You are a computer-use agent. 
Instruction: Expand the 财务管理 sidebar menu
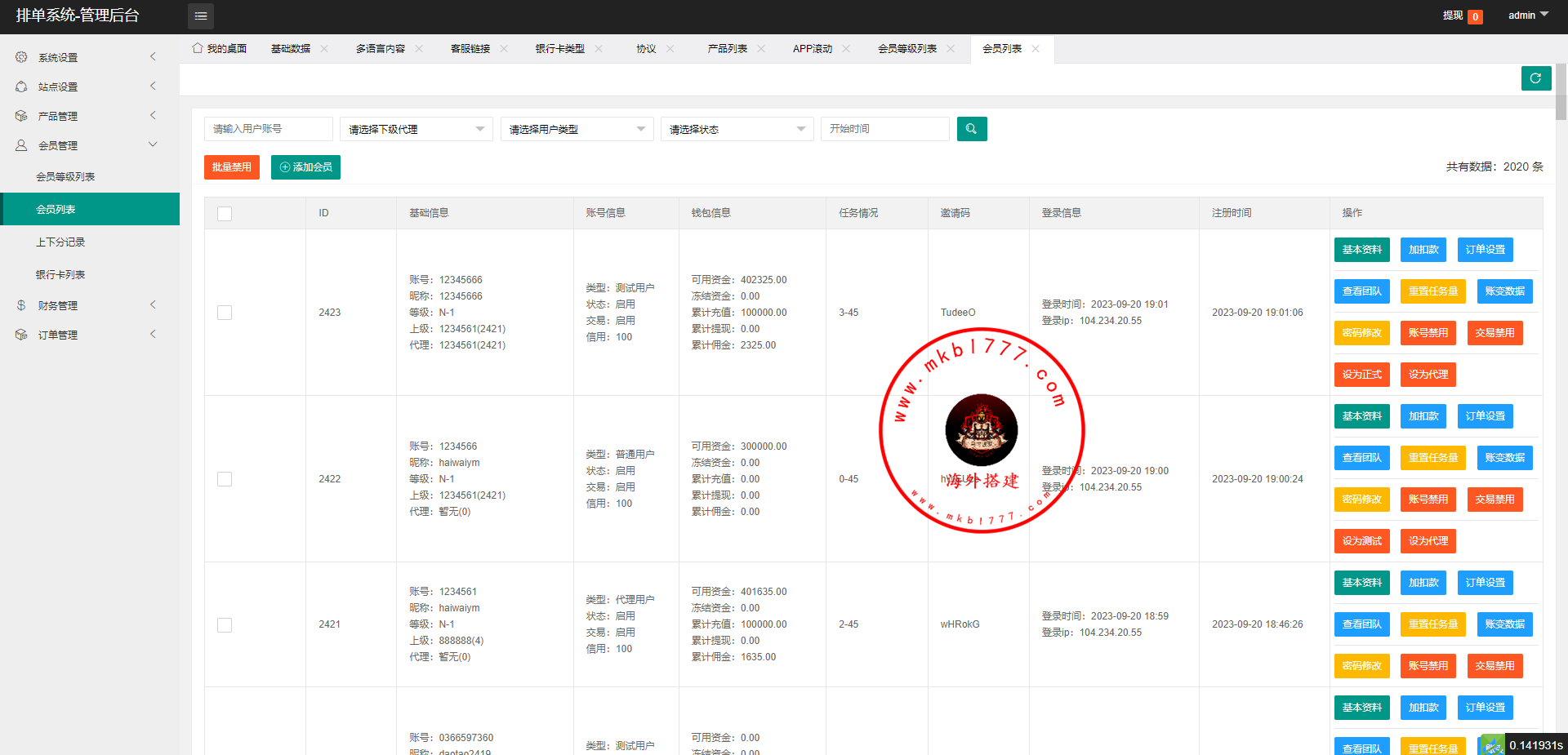coord(90,305)
